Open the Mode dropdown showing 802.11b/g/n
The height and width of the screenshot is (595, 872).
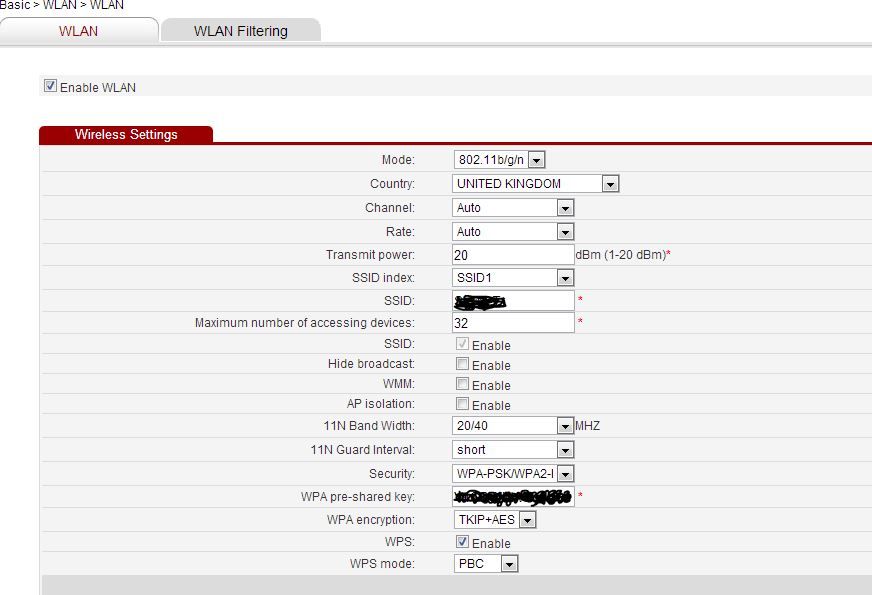tap(499, 160)
